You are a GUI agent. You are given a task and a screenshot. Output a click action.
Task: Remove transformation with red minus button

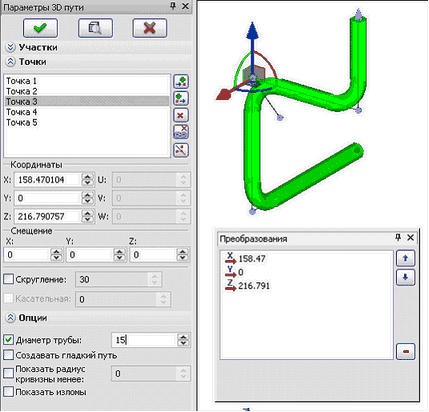tap(406, 351)
